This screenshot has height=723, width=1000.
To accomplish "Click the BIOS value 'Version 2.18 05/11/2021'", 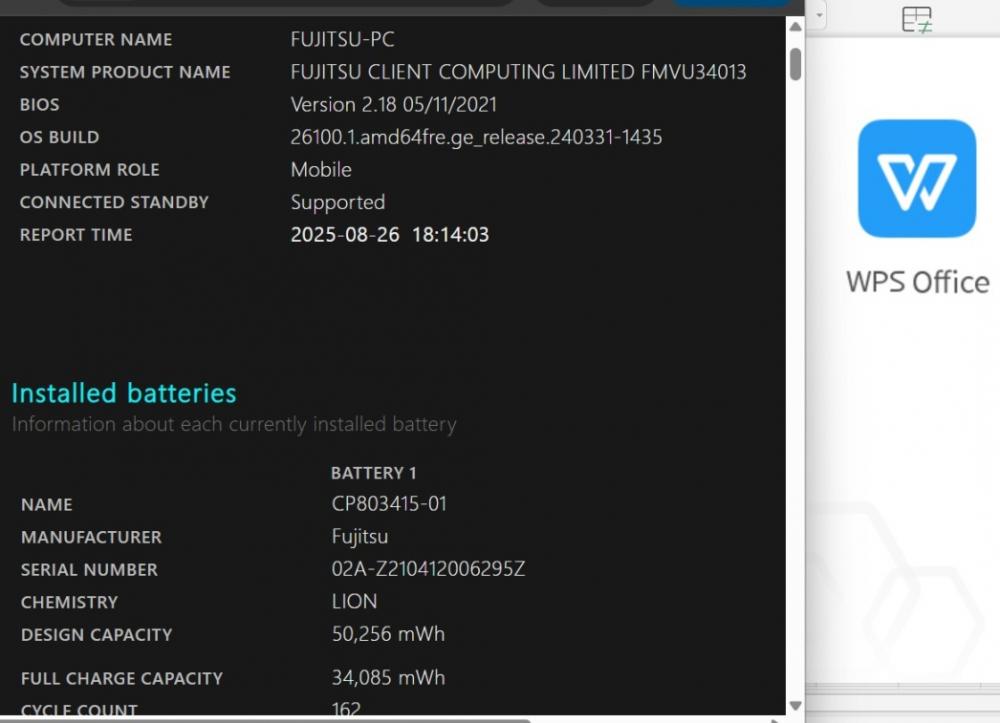I will point(393,105).
